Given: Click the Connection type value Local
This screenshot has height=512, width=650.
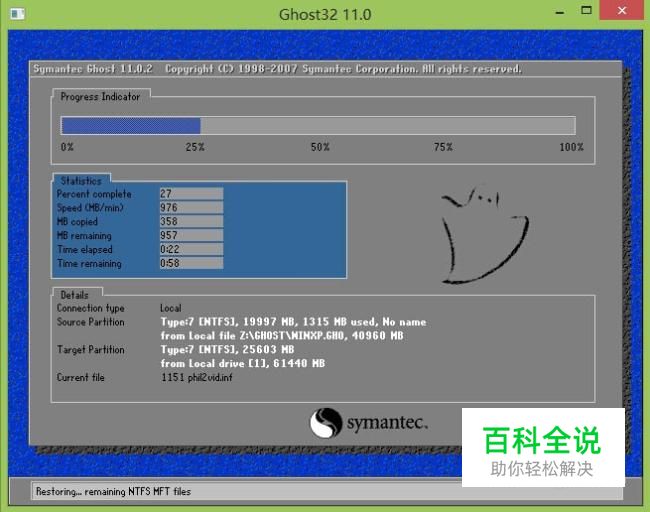Looking at the screenshot, I should pyautogui.click(x=171, y=308).
